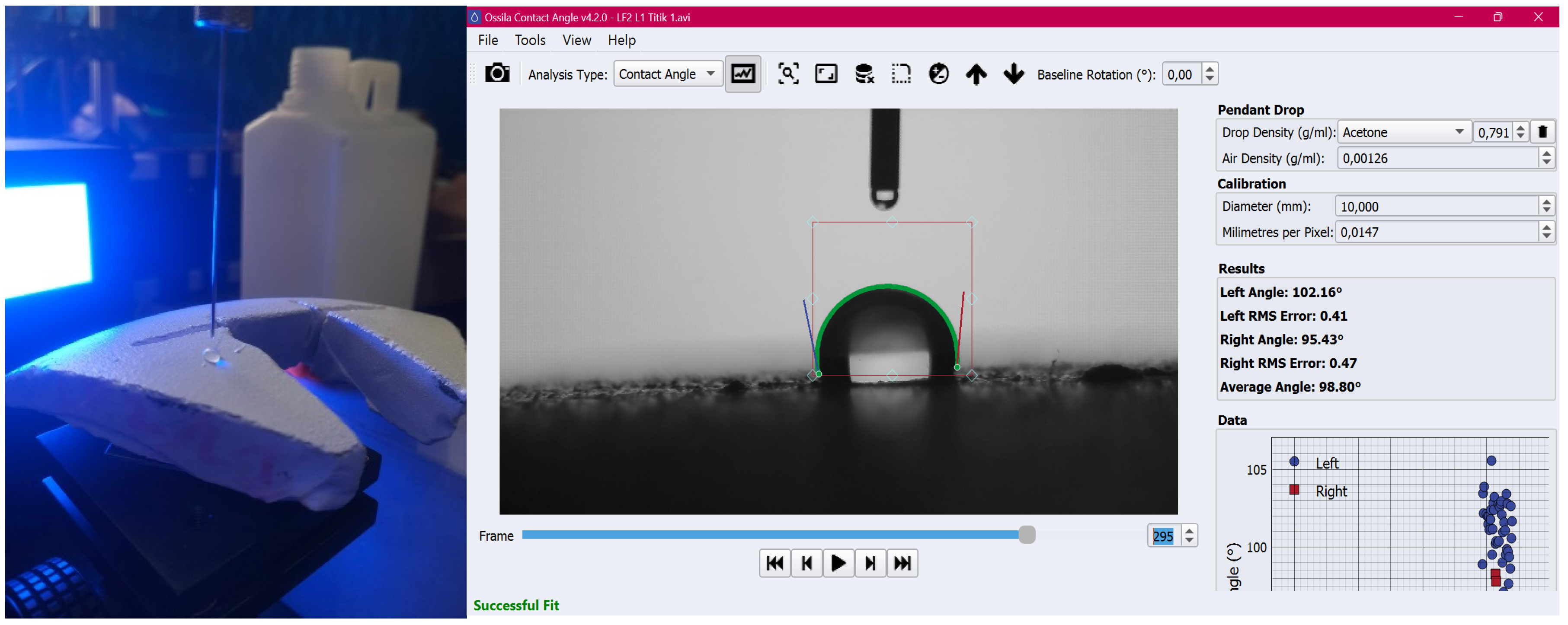Delete the Acetone density entry with the trash icon
This screenshot has width=1568, height=625.
pos(1542,132)
